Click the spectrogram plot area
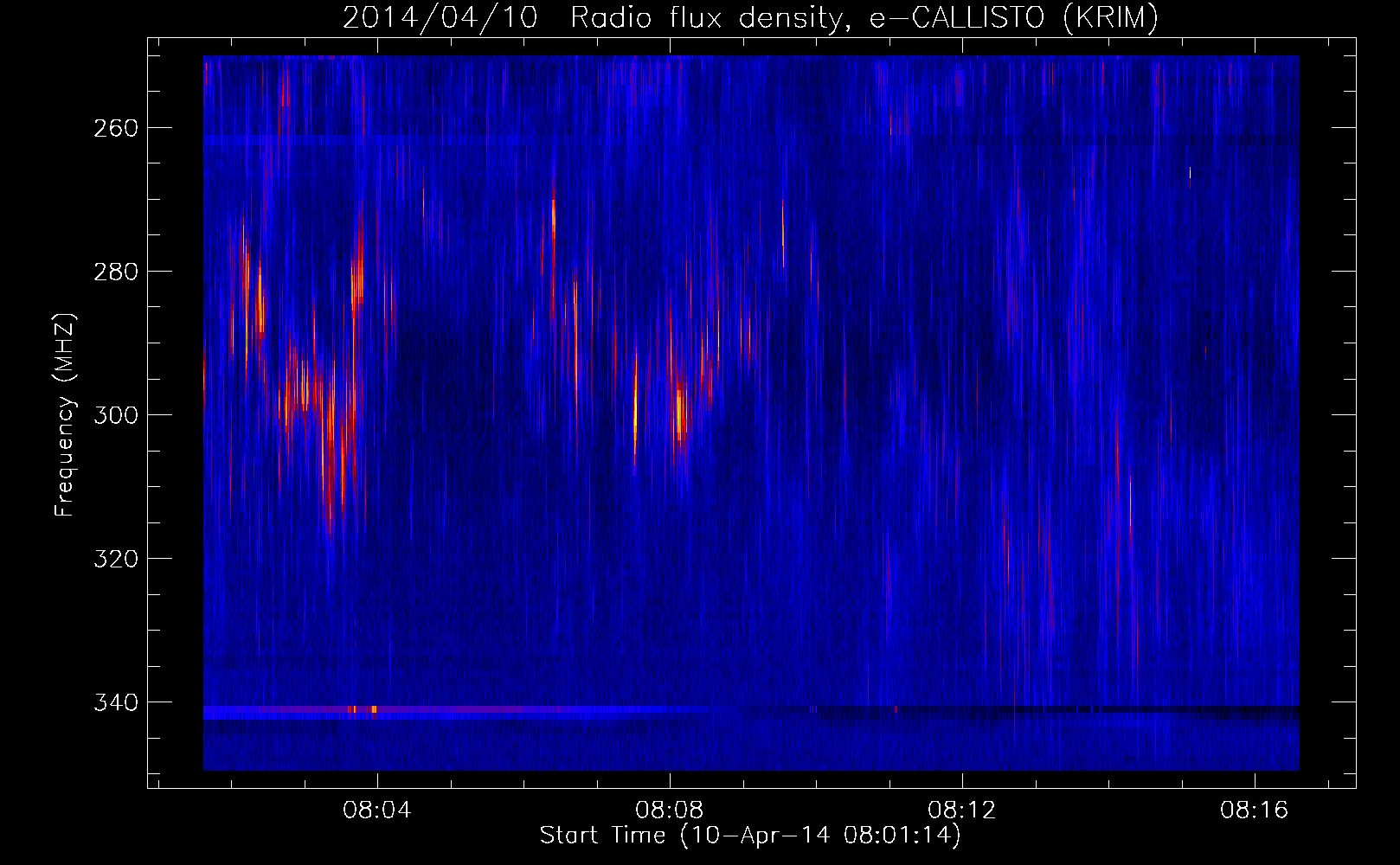Image resolution: width=1400 pixels, height=865 pixels. [751, 413]
